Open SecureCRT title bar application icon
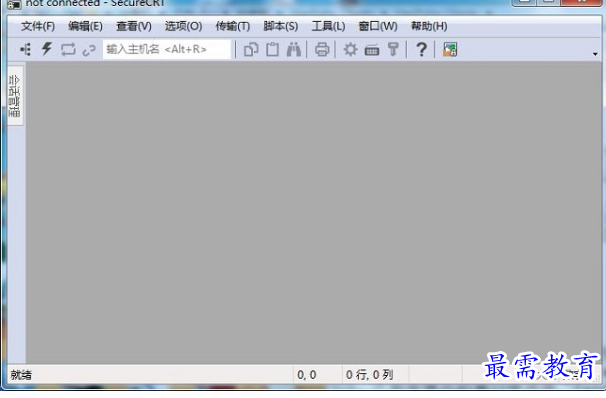 (14, 5)
